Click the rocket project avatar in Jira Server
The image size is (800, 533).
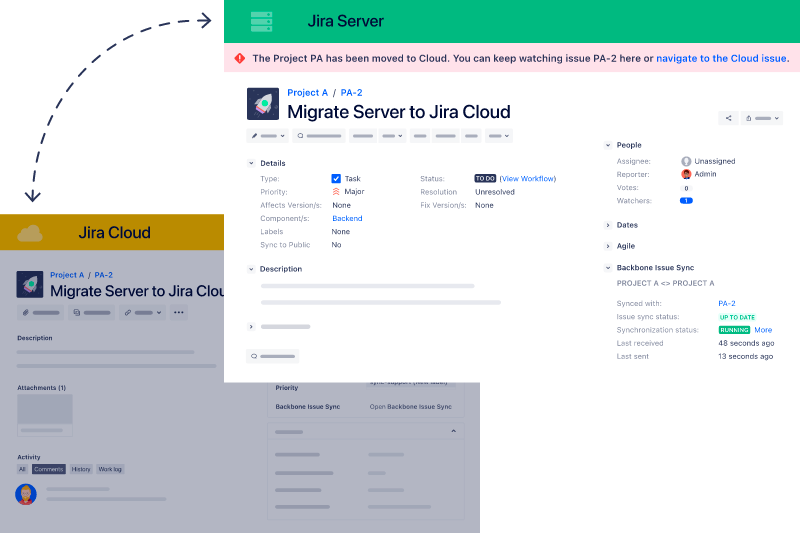pyautogui.click(x=263, y=104)
